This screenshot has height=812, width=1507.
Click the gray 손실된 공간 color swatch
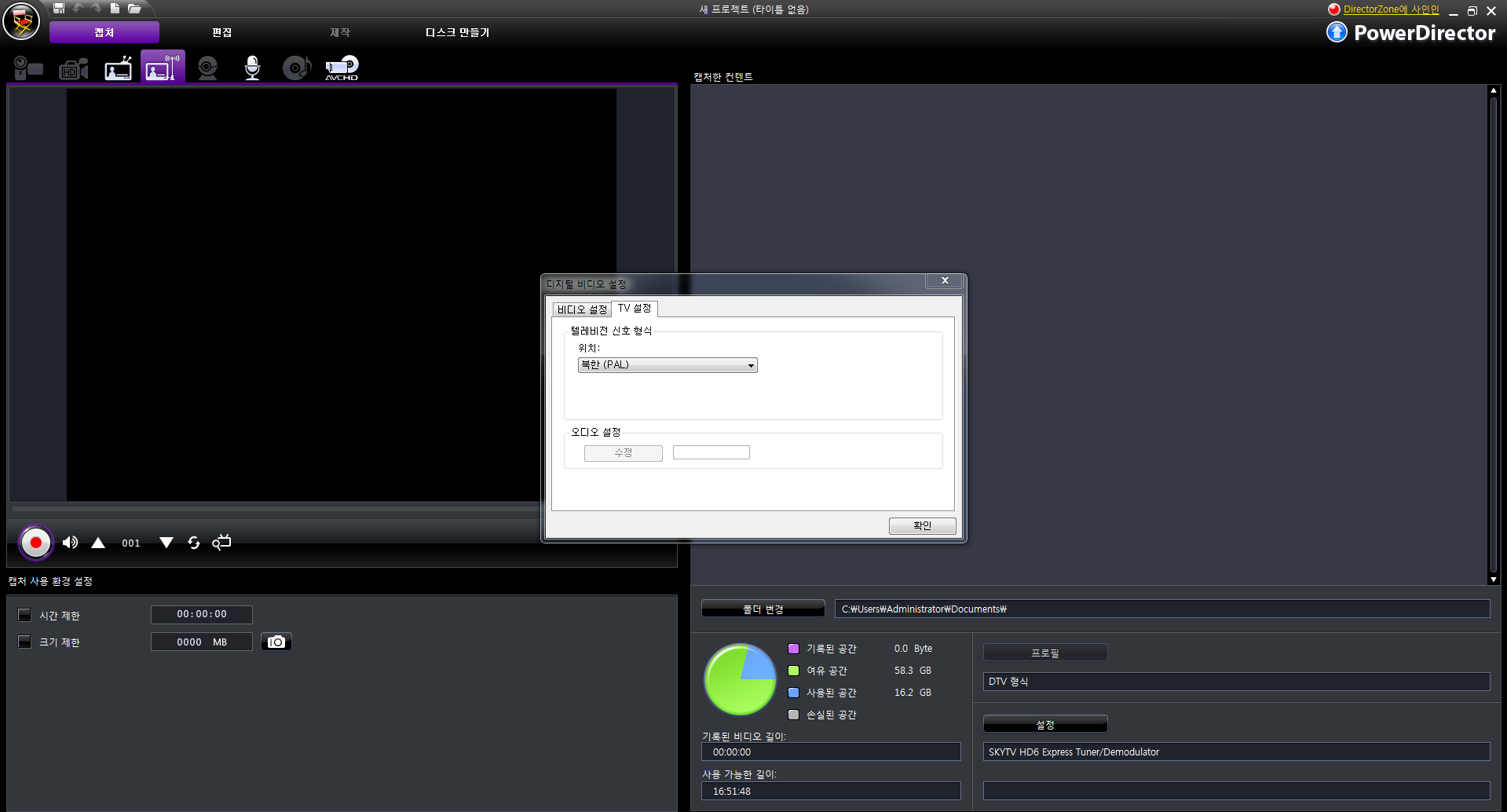coord(793,715)
